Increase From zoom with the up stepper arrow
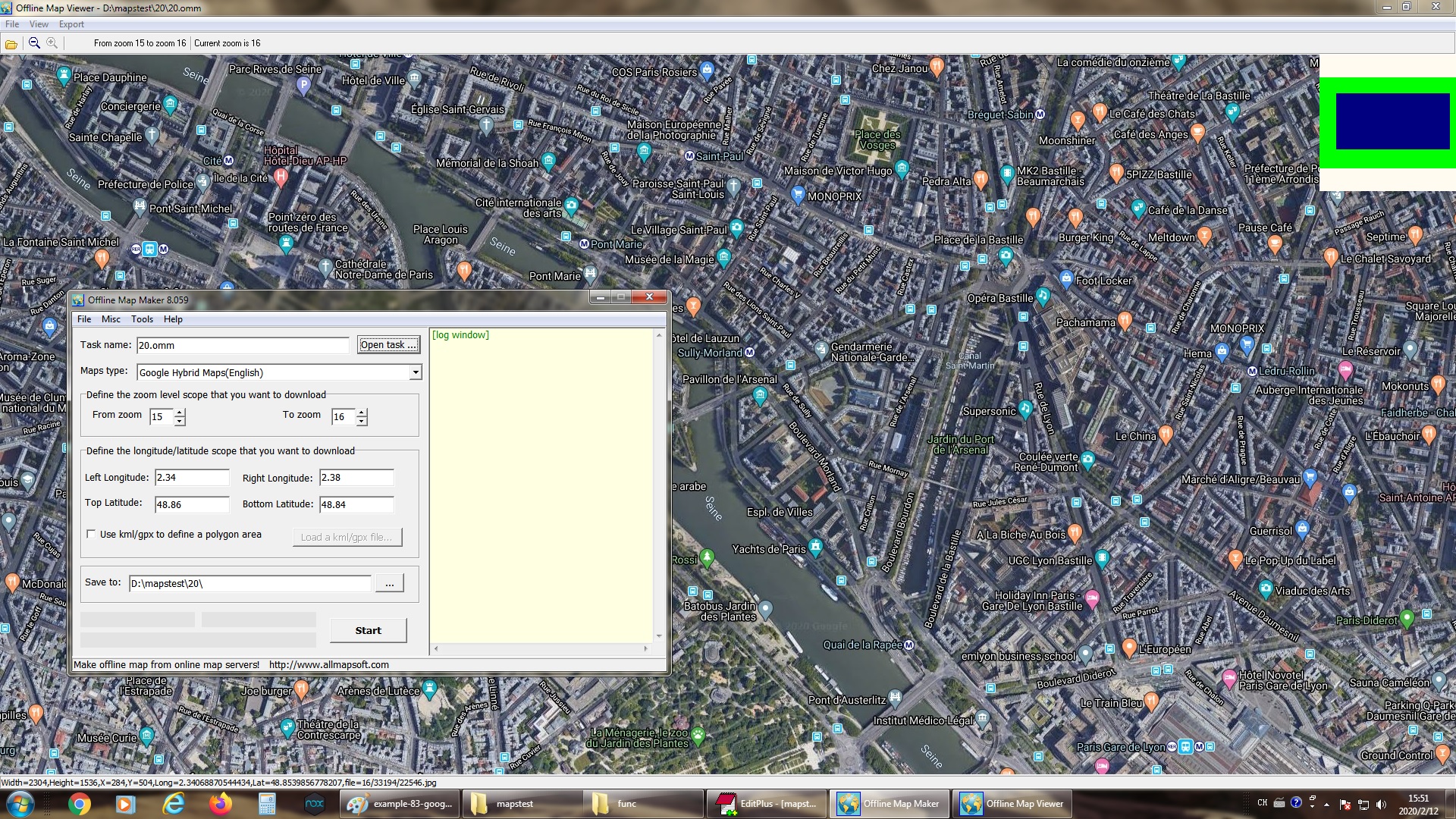1456x819 pixels. click(x=179, y=412)
